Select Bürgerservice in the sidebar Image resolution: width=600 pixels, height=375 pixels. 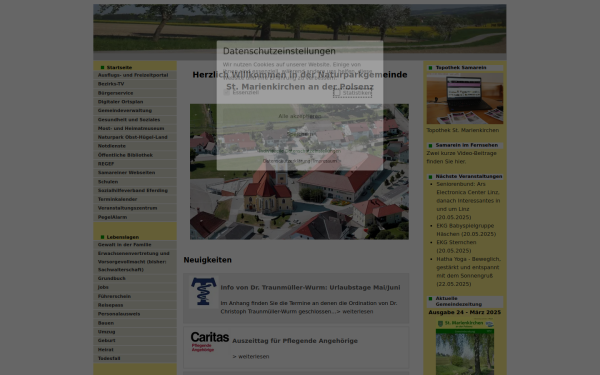point(135,93)
